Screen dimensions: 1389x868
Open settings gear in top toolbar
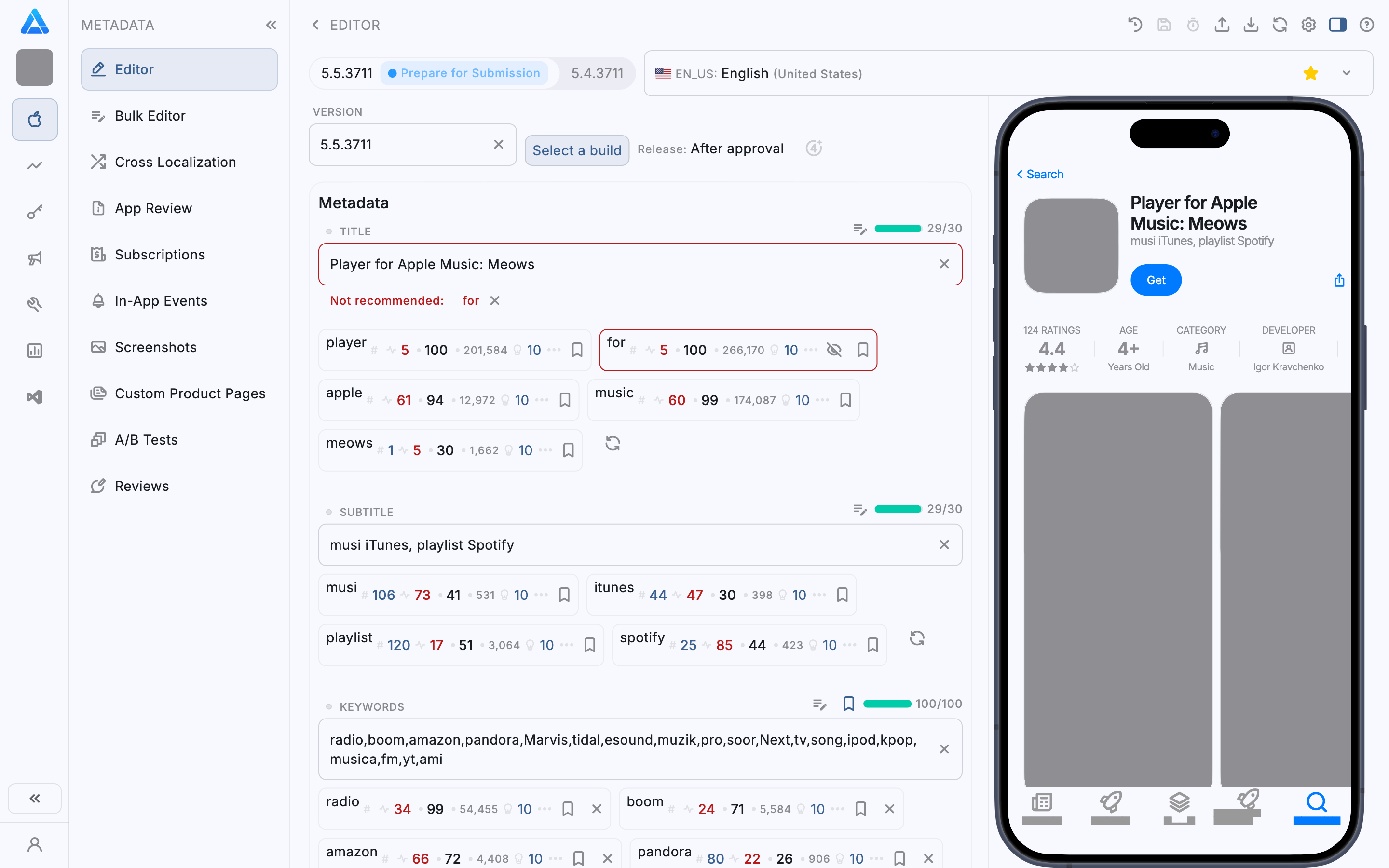coord(1308,25)
